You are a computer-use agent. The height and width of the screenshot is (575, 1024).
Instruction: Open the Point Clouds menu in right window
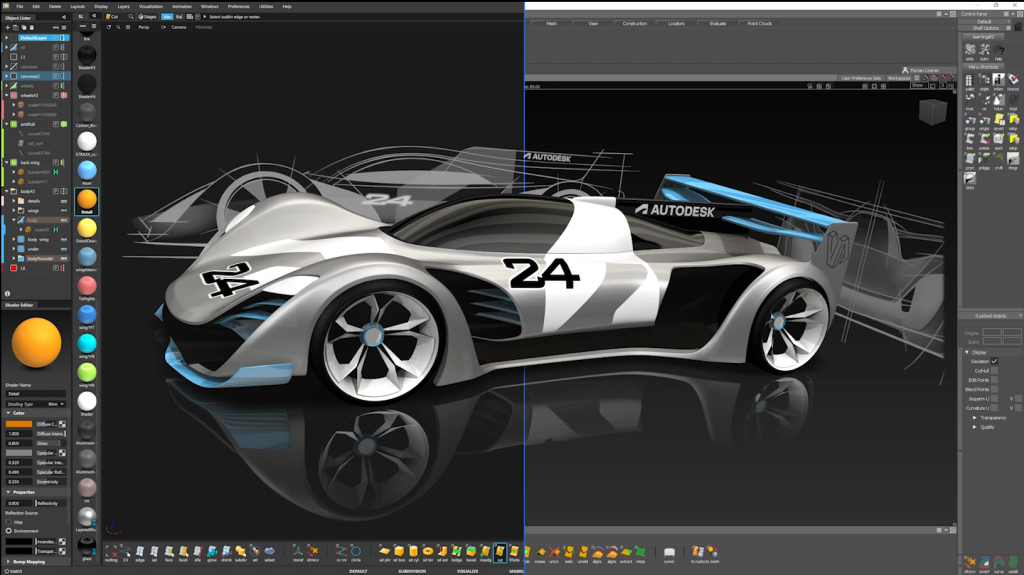click(x=760, y=24)
